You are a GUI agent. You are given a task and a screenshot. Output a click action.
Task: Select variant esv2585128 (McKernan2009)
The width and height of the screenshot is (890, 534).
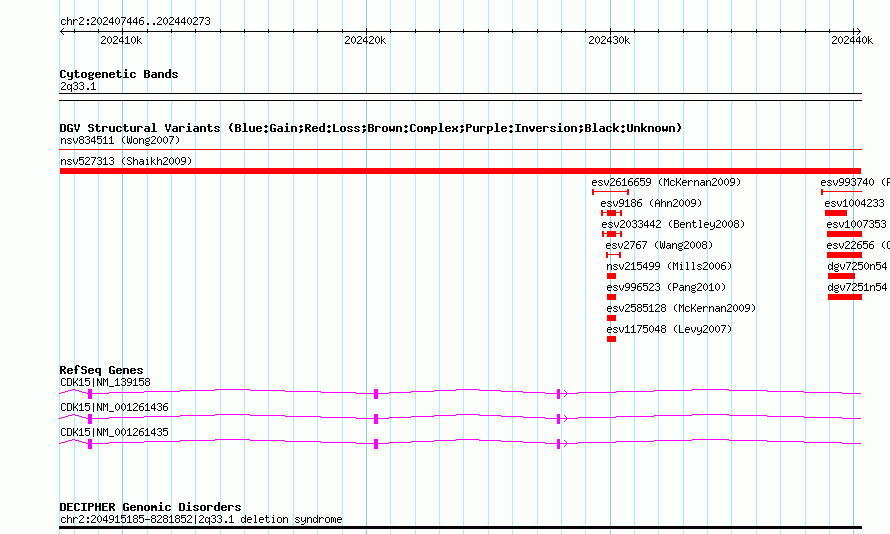[681, 308]
